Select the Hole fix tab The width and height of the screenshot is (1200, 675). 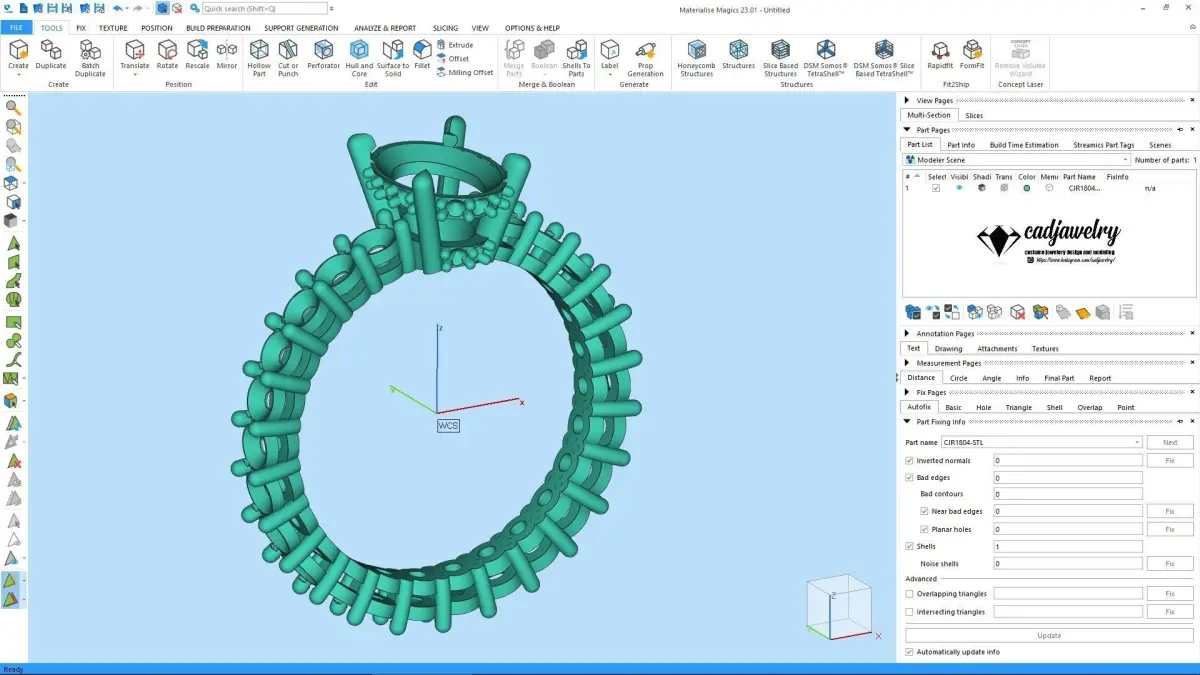click(984, 408)
